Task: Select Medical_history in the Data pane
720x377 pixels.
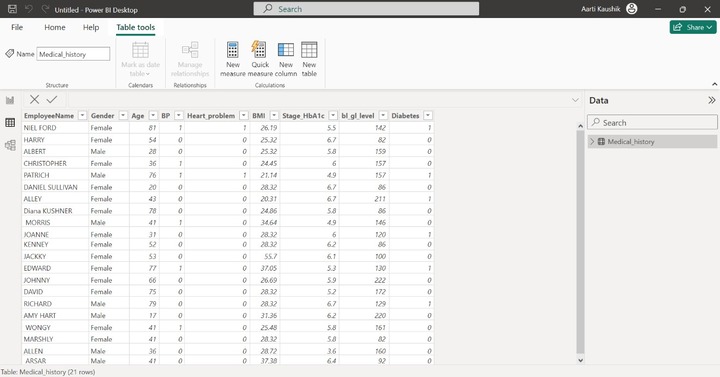Action: pos(652,141)
